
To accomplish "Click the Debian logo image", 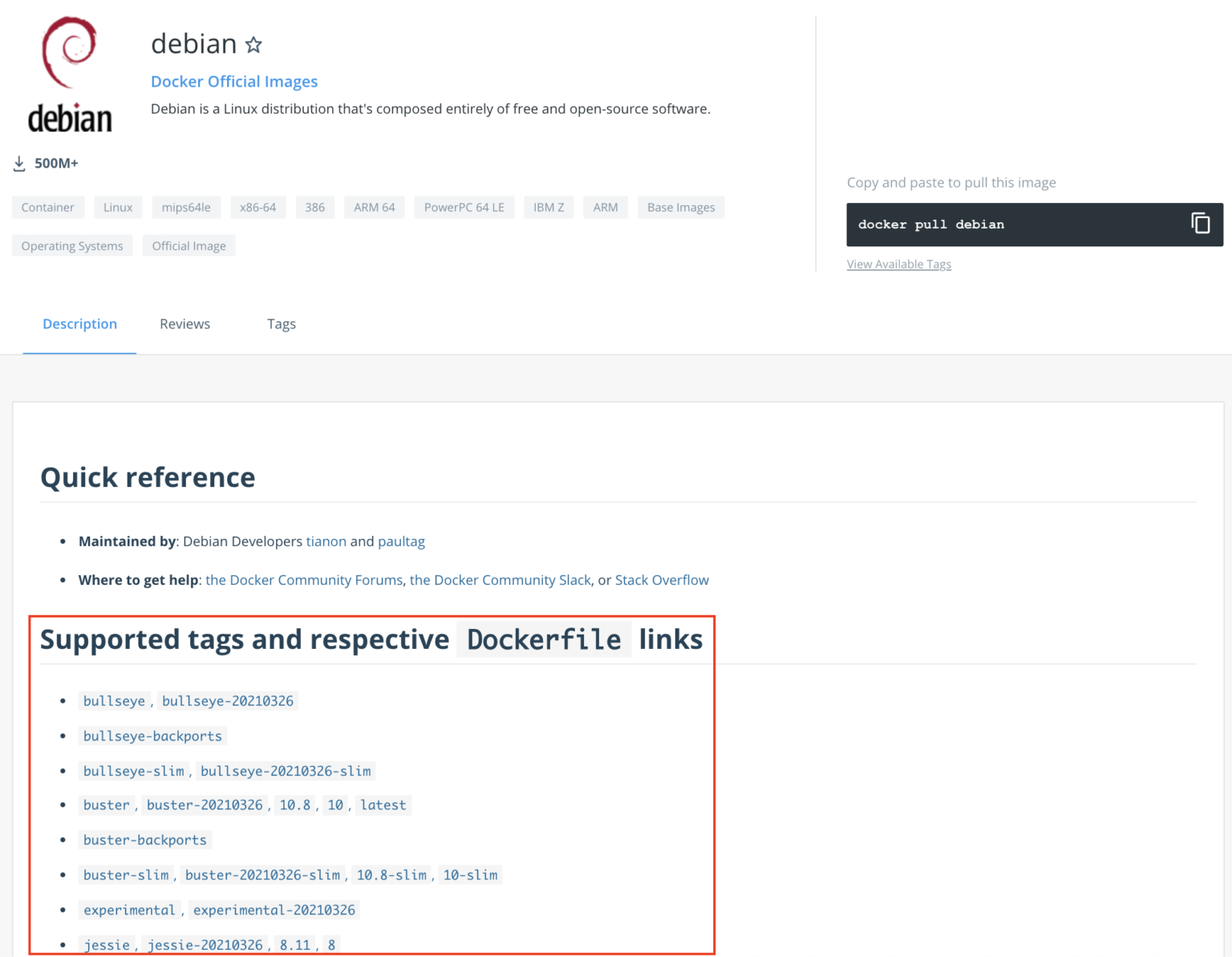I will (70, 72).
